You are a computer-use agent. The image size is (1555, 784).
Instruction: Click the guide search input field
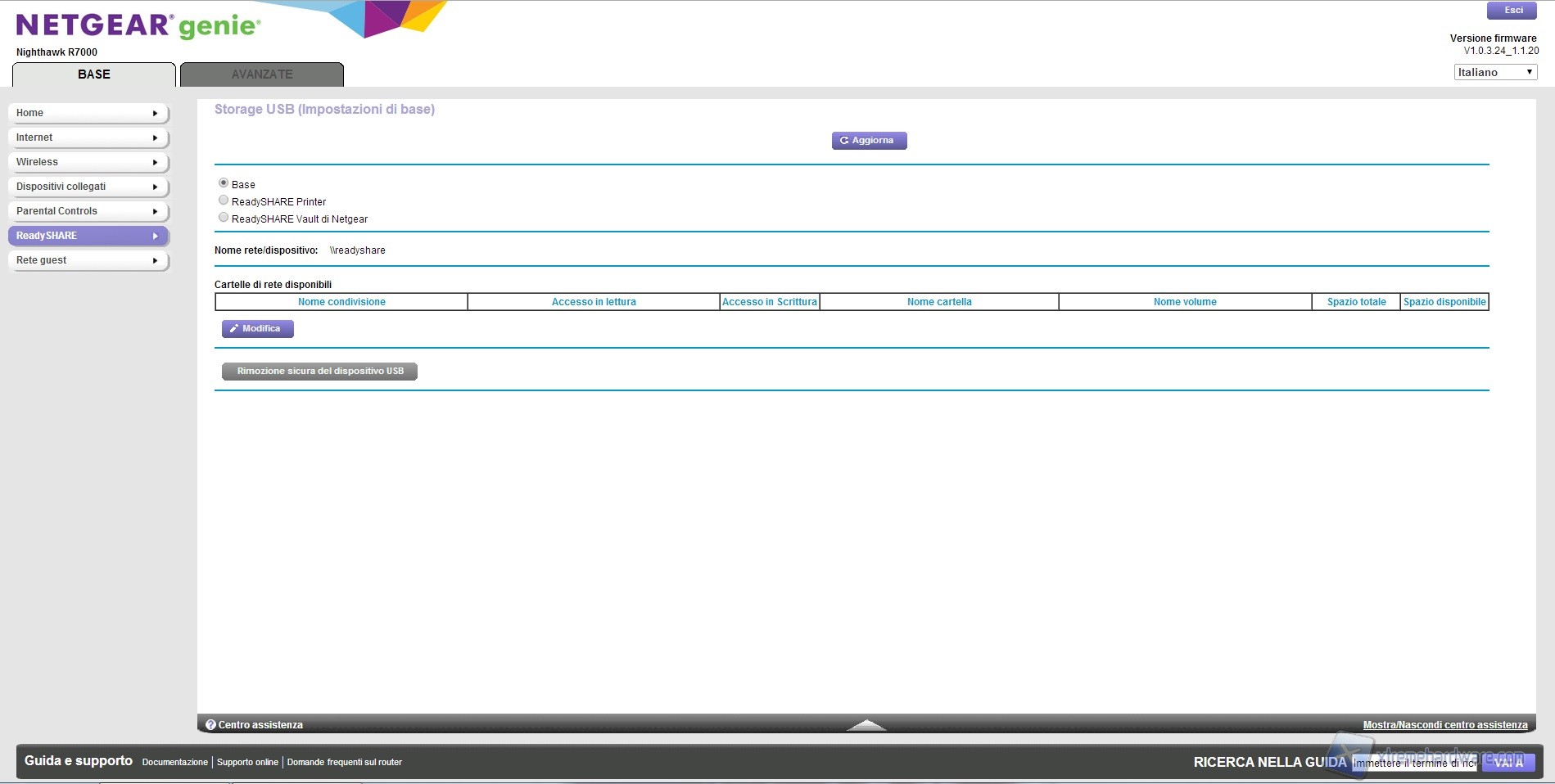click(x=1413, y=763)
